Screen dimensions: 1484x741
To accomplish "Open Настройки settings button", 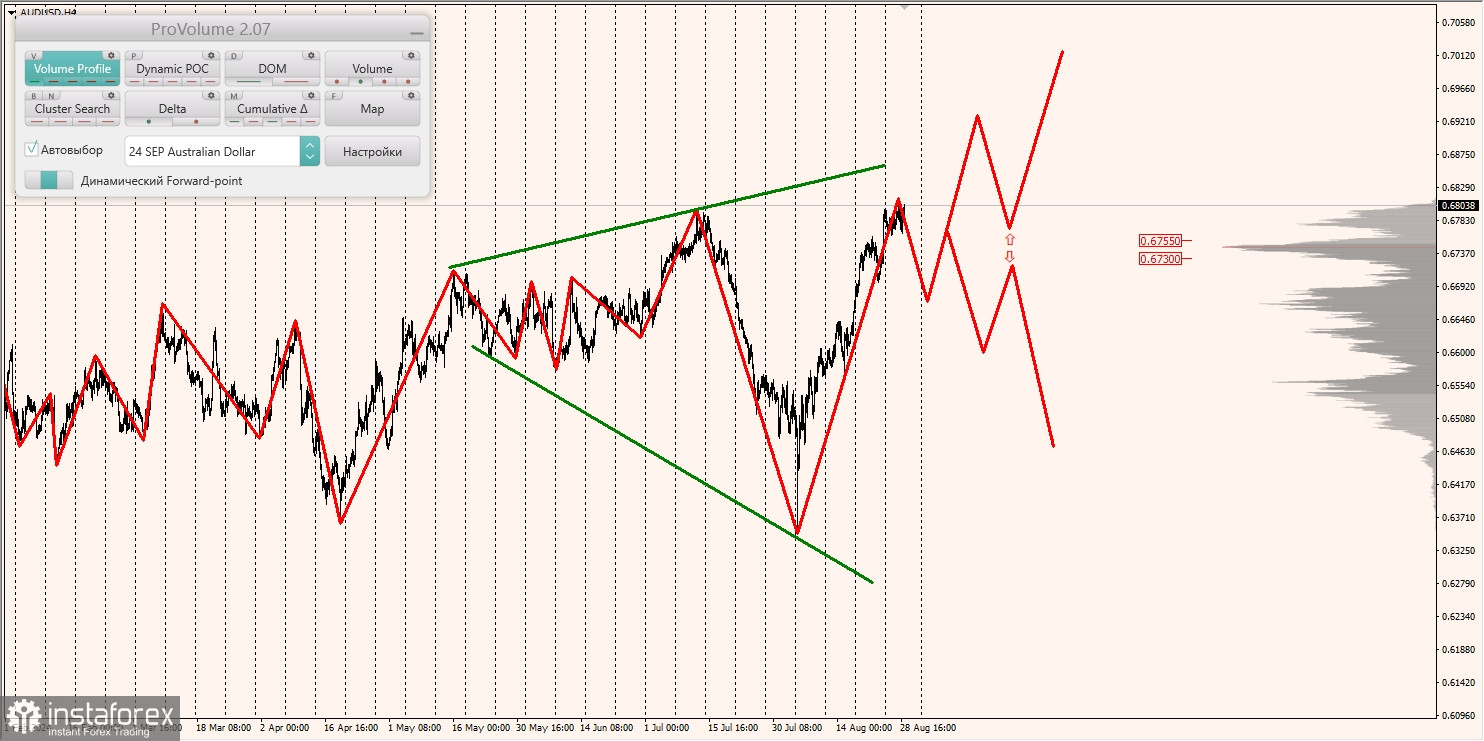I will [372, 151].
